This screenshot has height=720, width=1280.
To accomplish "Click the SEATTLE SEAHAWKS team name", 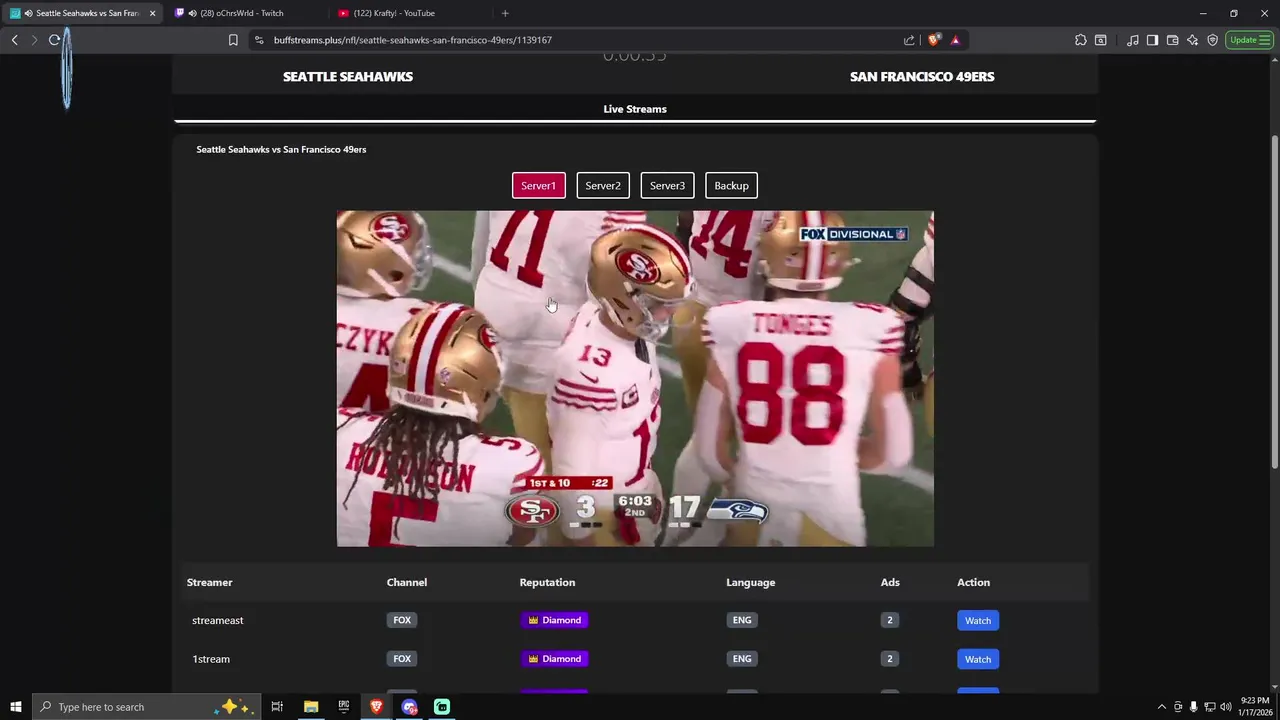I will click(348, 76).
